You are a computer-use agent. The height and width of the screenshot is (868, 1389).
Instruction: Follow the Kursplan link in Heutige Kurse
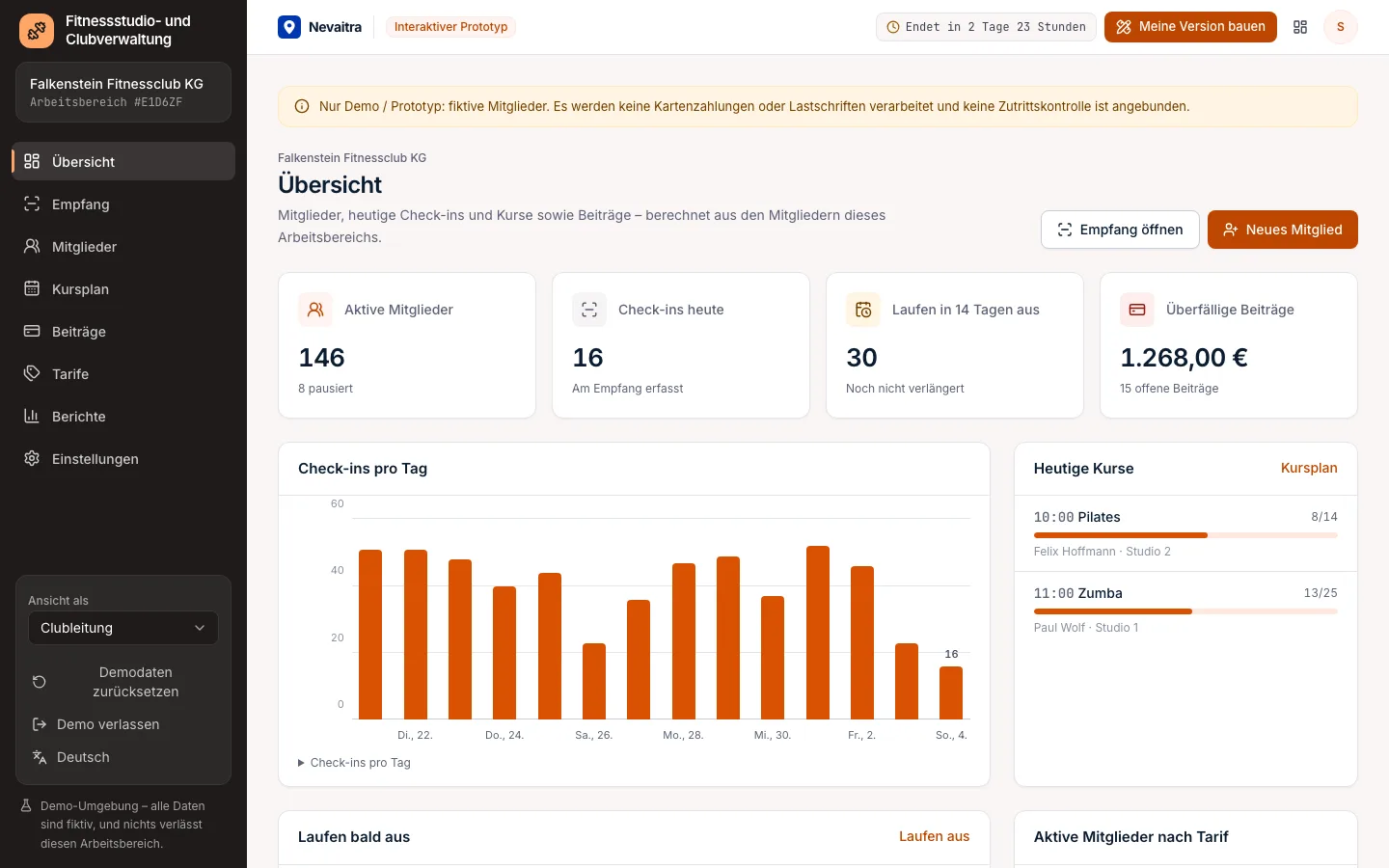(x=1309, y=468)
